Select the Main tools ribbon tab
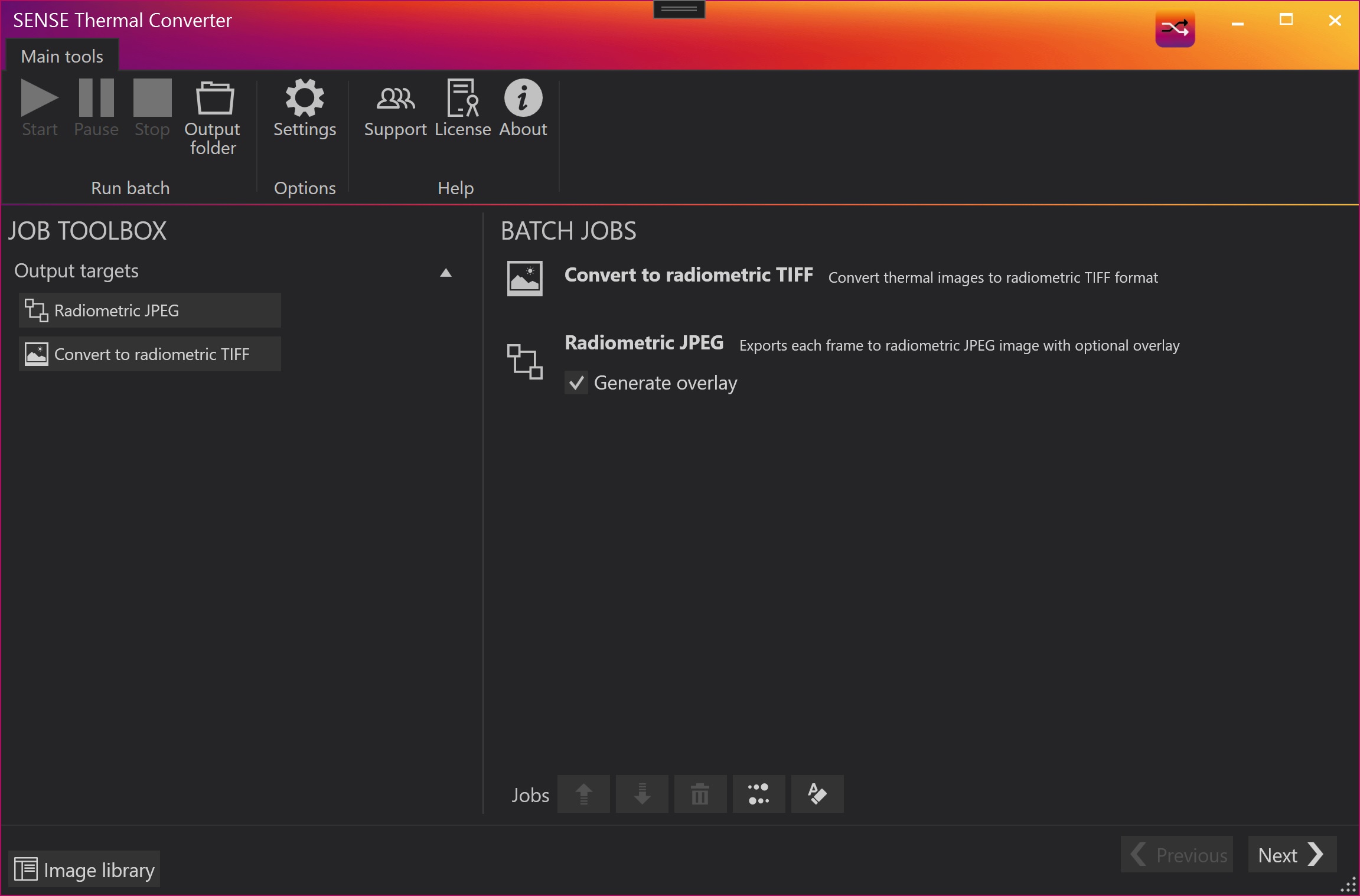The height and width of the screenshot is (896, 1360). click(x=62, y=56)
